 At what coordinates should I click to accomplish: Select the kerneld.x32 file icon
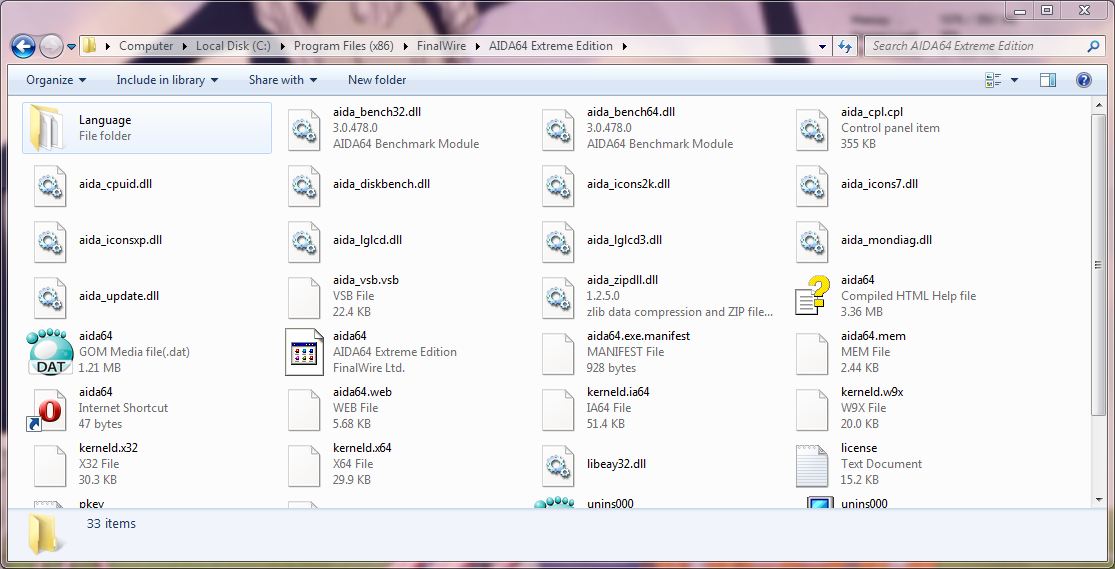pyautogui.click(x=50, y=466)
